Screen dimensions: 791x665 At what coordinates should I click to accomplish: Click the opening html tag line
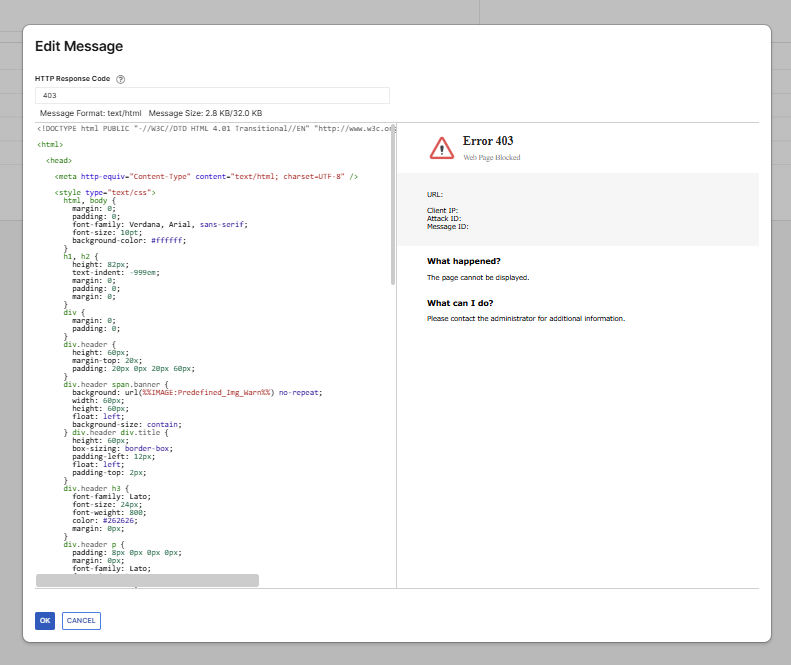coord(49,144)
